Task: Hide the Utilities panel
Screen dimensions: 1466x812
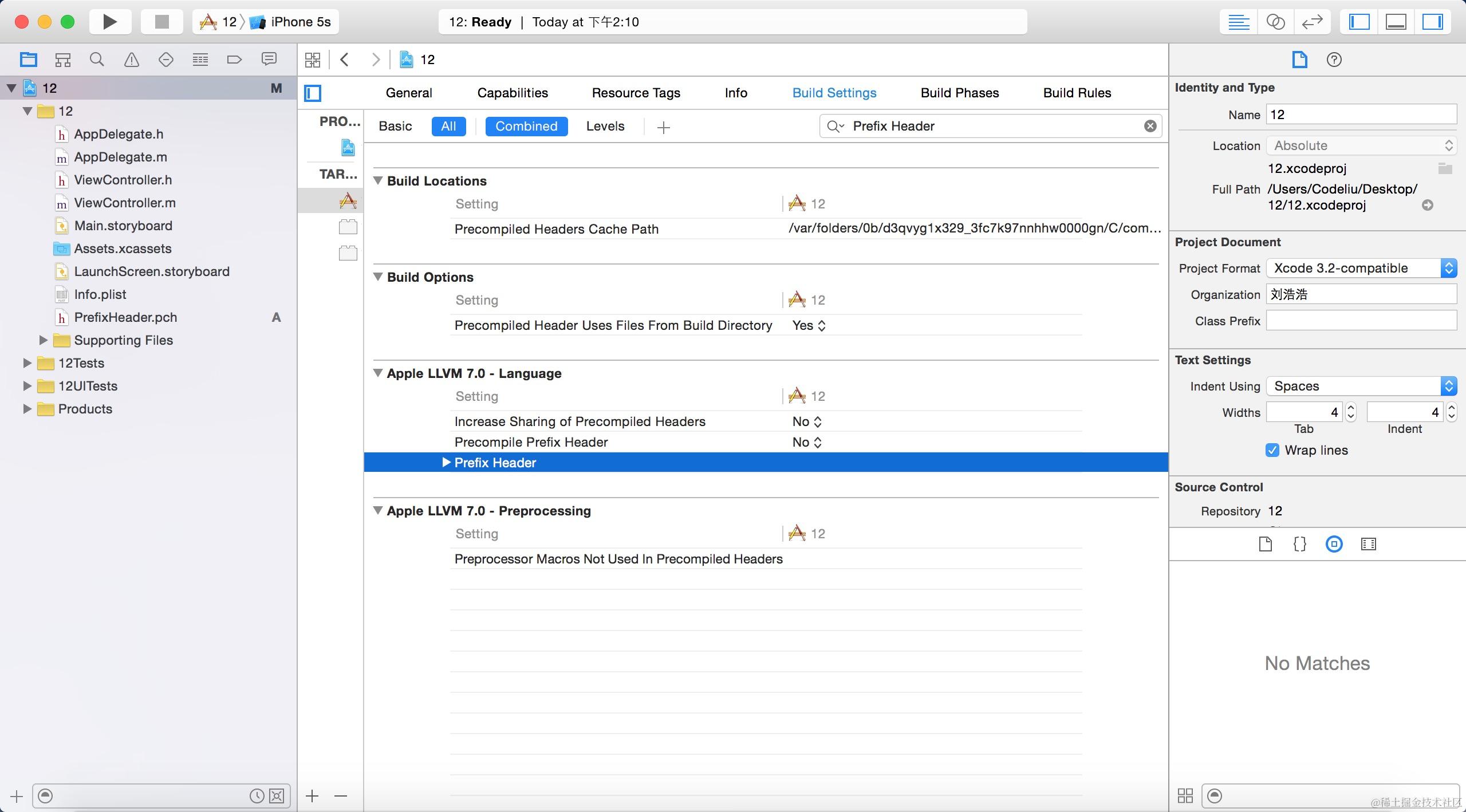Action: point(1432,22)
